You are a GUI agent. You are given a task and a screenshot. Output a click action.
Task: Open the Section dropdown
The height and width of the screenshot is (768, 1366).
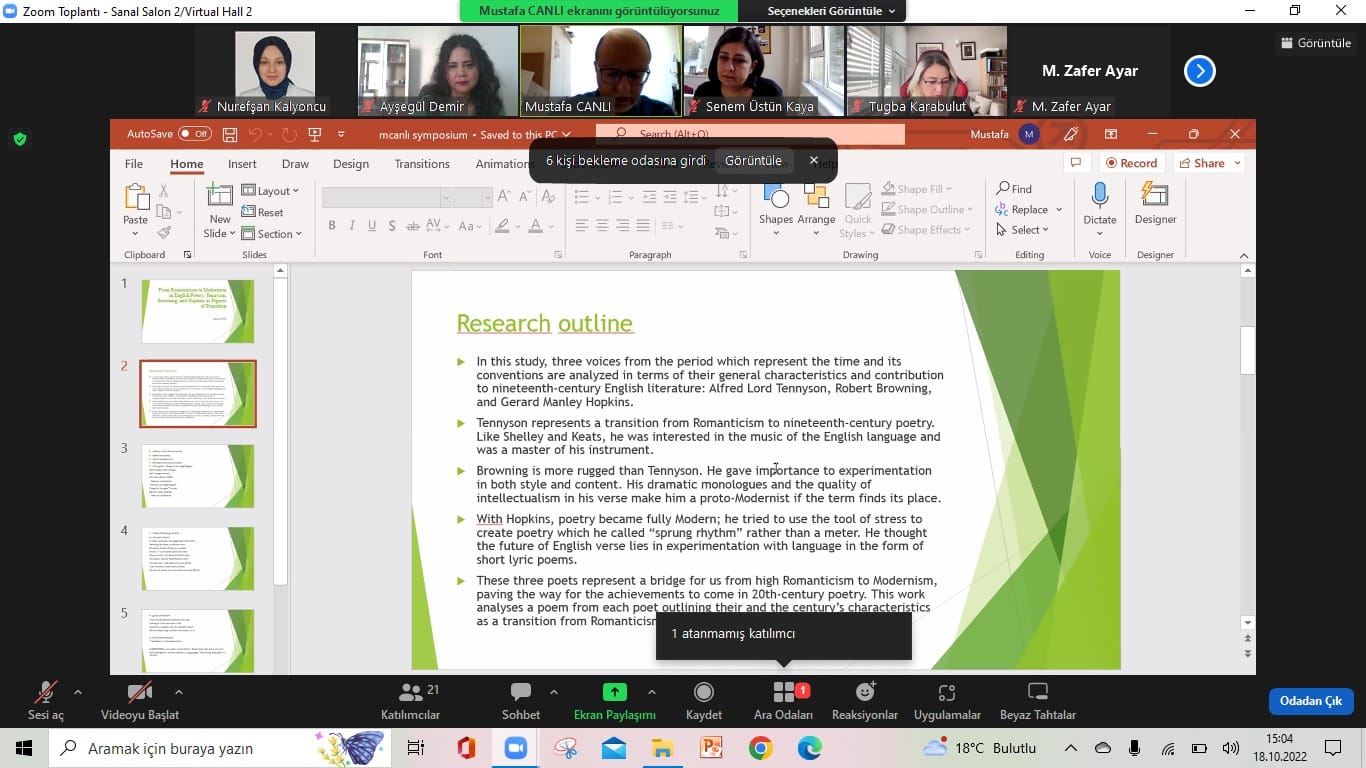click(272, 234)
